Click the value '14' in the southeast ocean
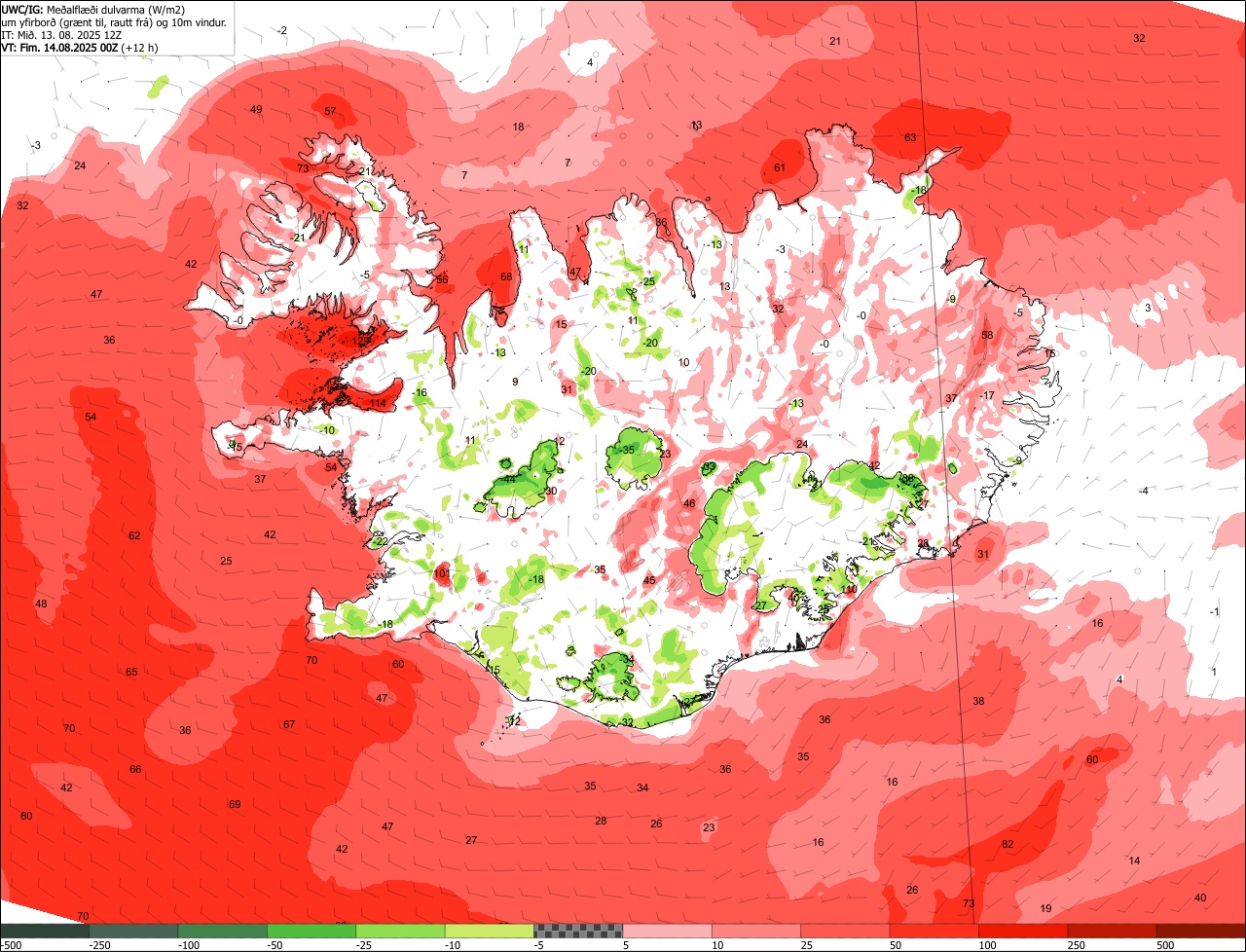The height and width of the screenshot is (952, 1246). tap(1134, 860)
